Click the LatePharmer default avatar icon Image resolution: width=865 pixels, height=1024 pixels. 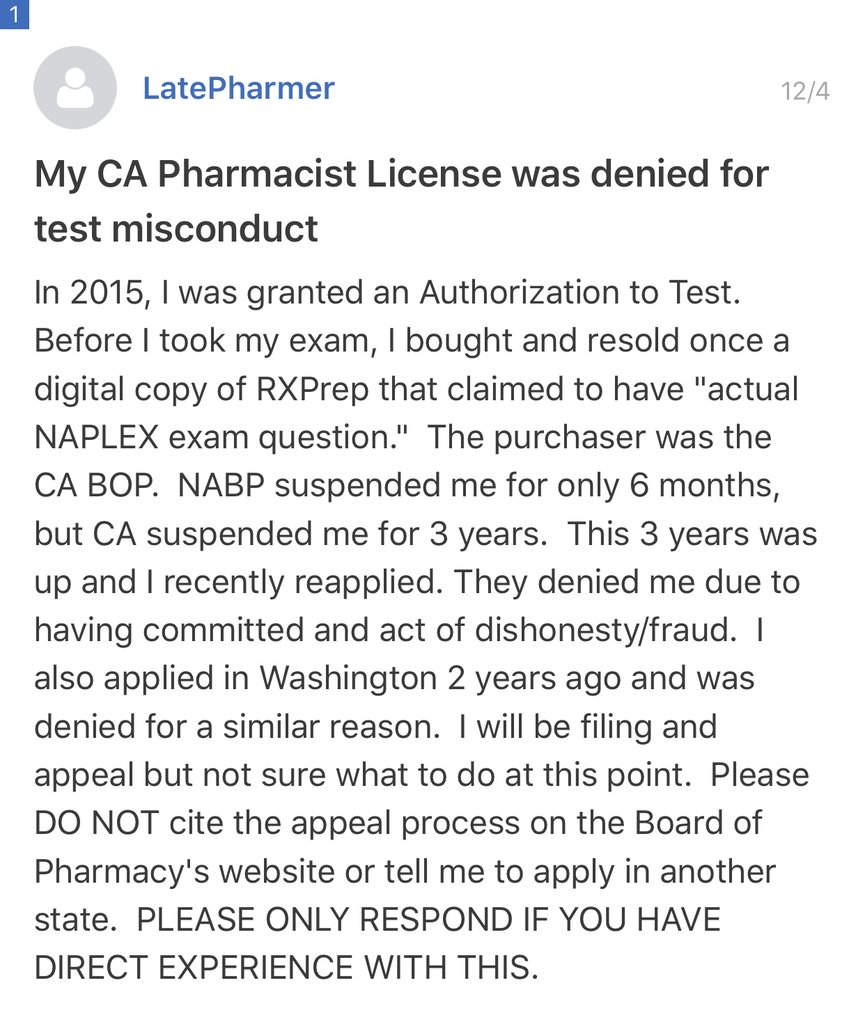(x=75, y=88)
